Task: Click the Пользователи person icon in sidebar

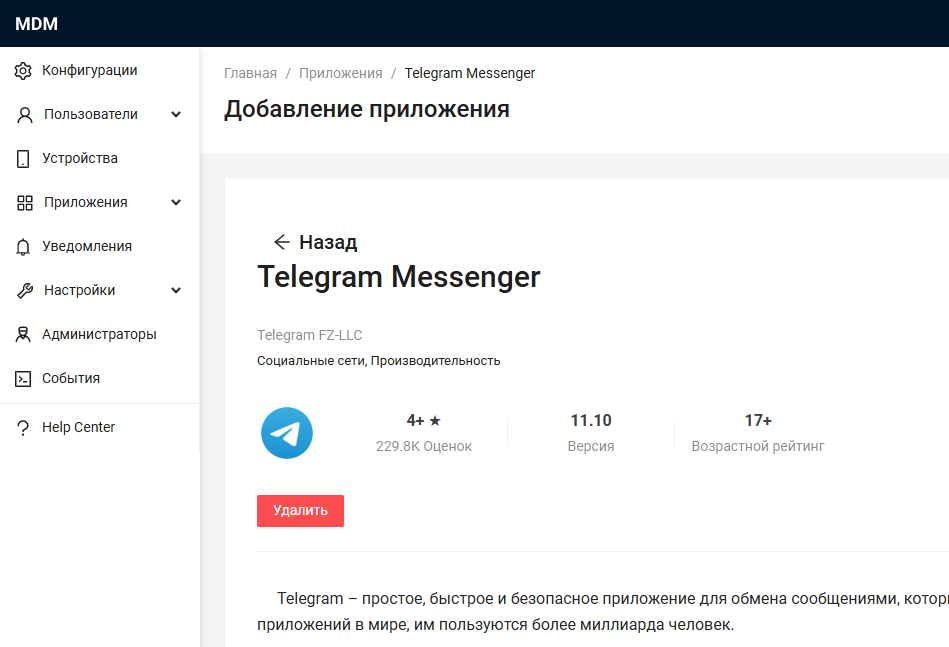Action: click(25, 115)
